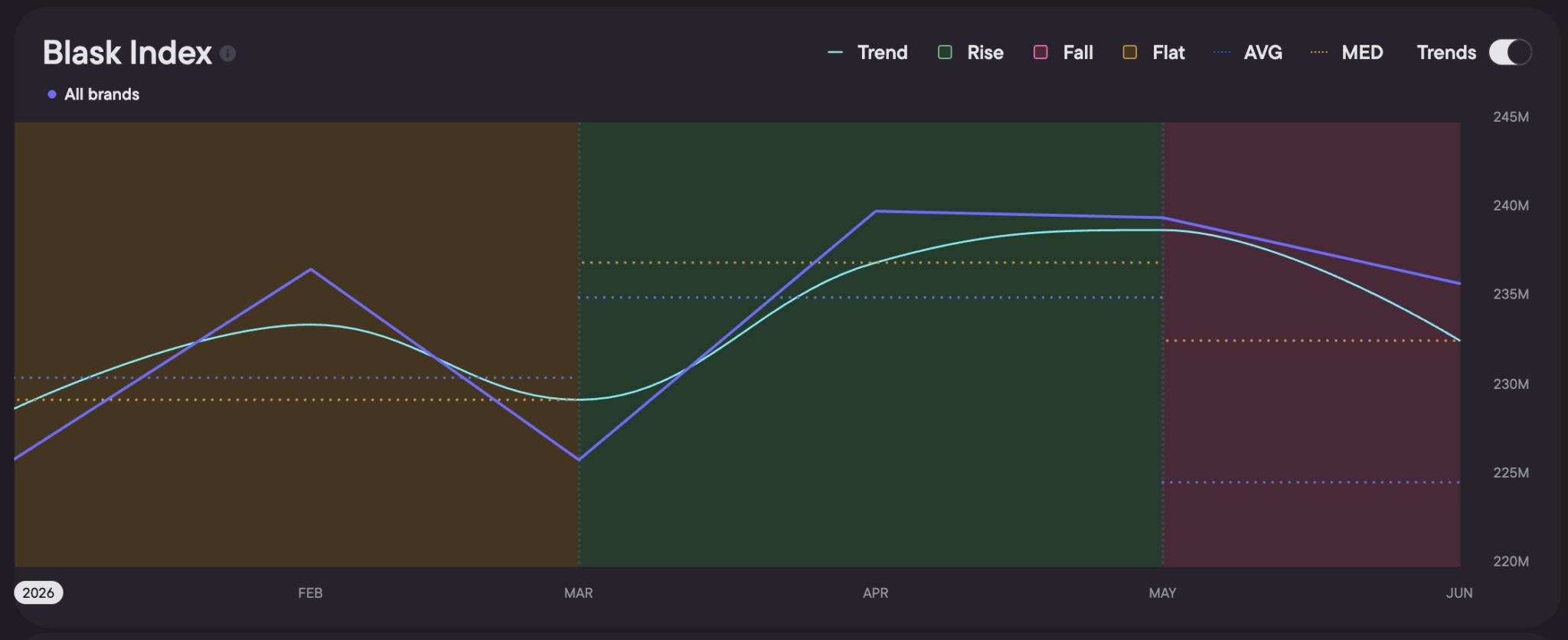Click the orange dotted MED legend icon
The height and width of the screenshot is (640, 1568).
point(1319,52)
